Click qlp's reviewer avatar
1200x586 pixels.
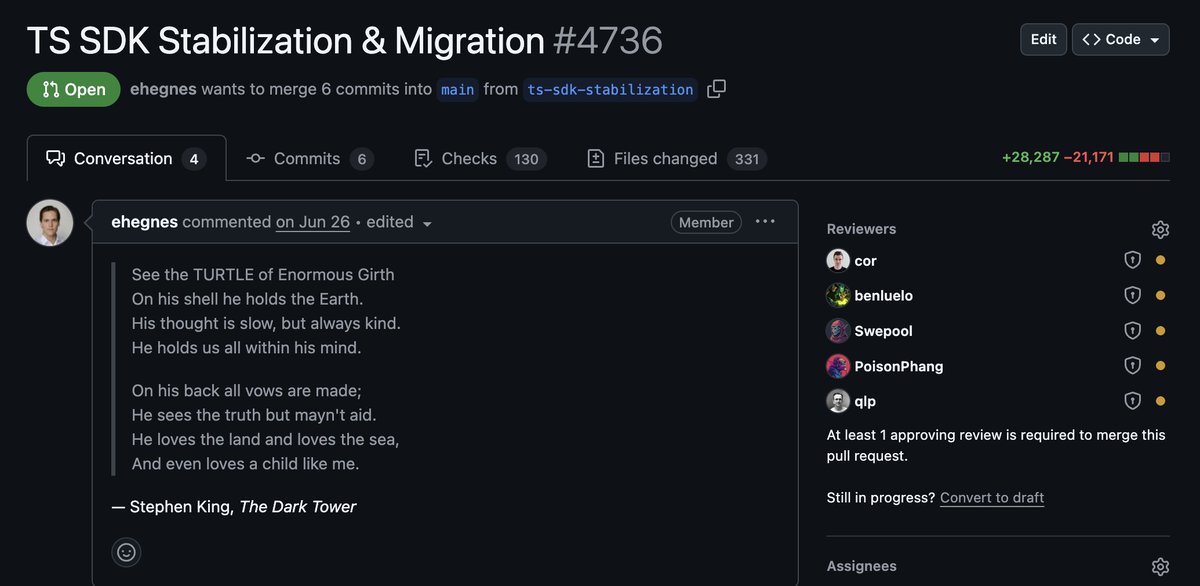pyautogui.click(x=838, y=401)
